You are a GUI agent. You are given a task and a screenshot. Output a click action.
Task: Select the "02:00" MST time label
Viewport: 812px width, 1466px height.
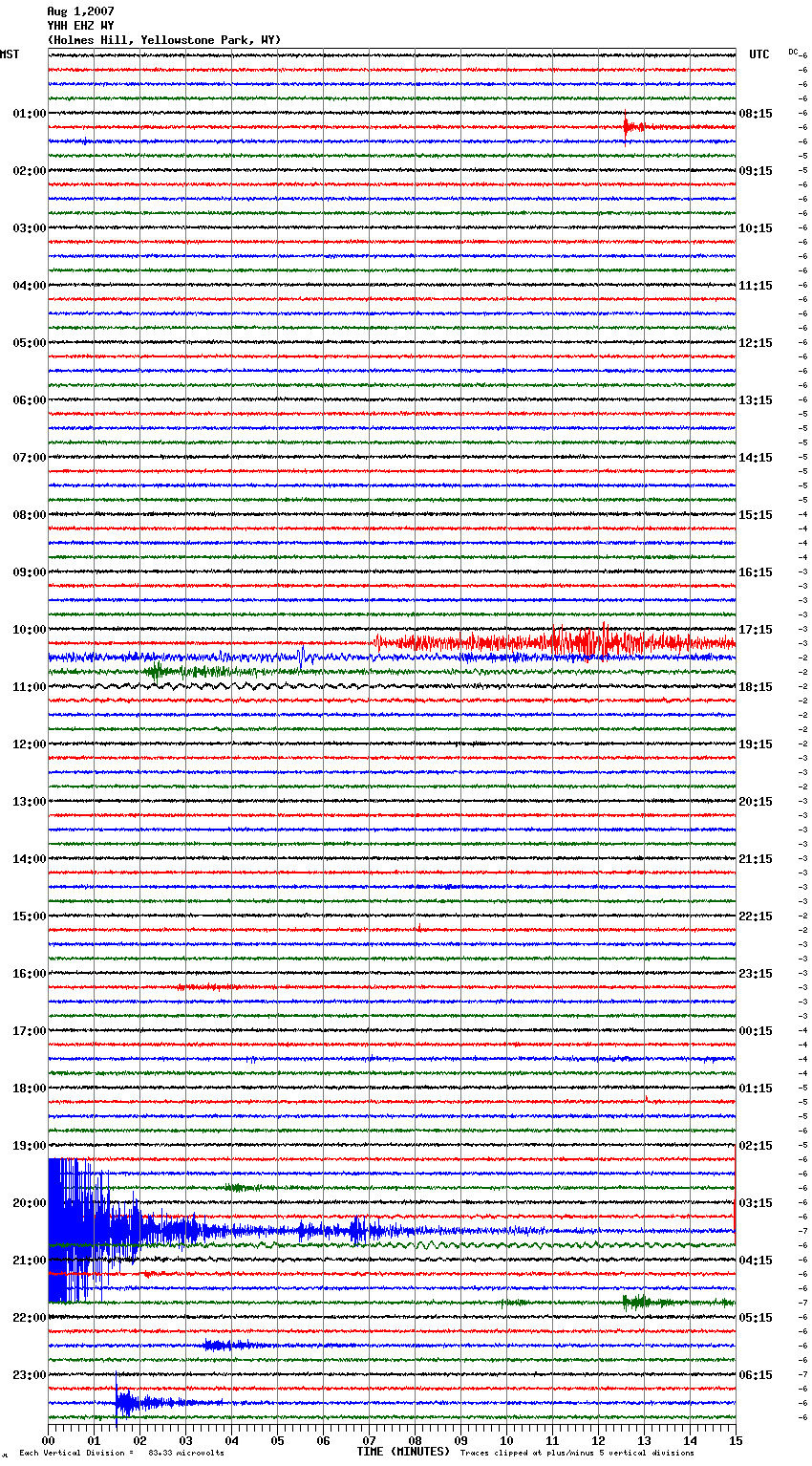[x=30, y=171]
